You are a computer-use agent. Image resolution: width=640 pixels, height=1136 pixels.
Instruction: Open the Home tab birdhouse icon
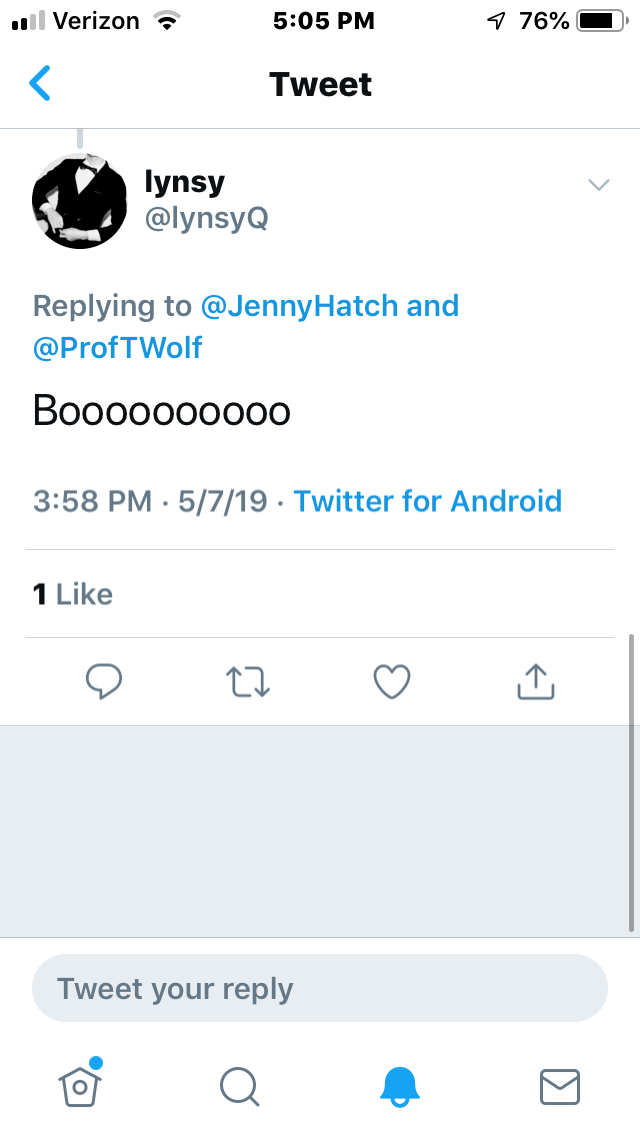pyautogui.click(x=80, y=1084)
